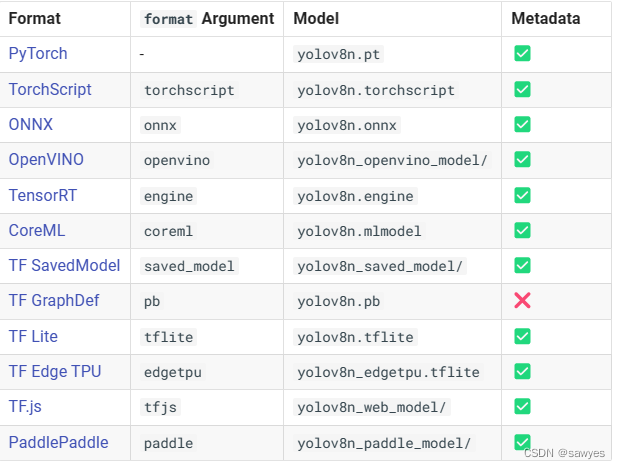The image size is (620, 469).
Task: Select the 'engine' argument code
Action: coord(168,196)
